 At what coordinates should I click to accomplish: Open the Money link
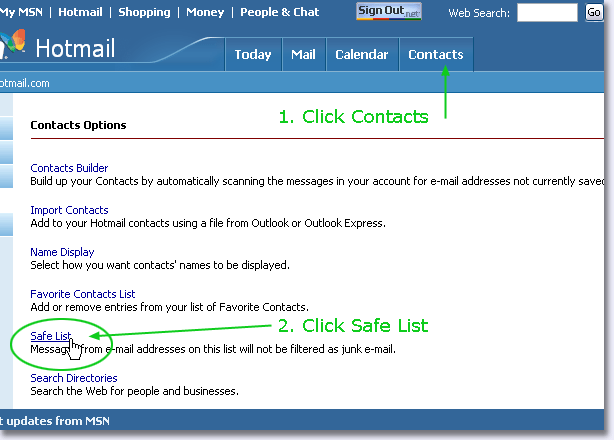pos(205,12)
